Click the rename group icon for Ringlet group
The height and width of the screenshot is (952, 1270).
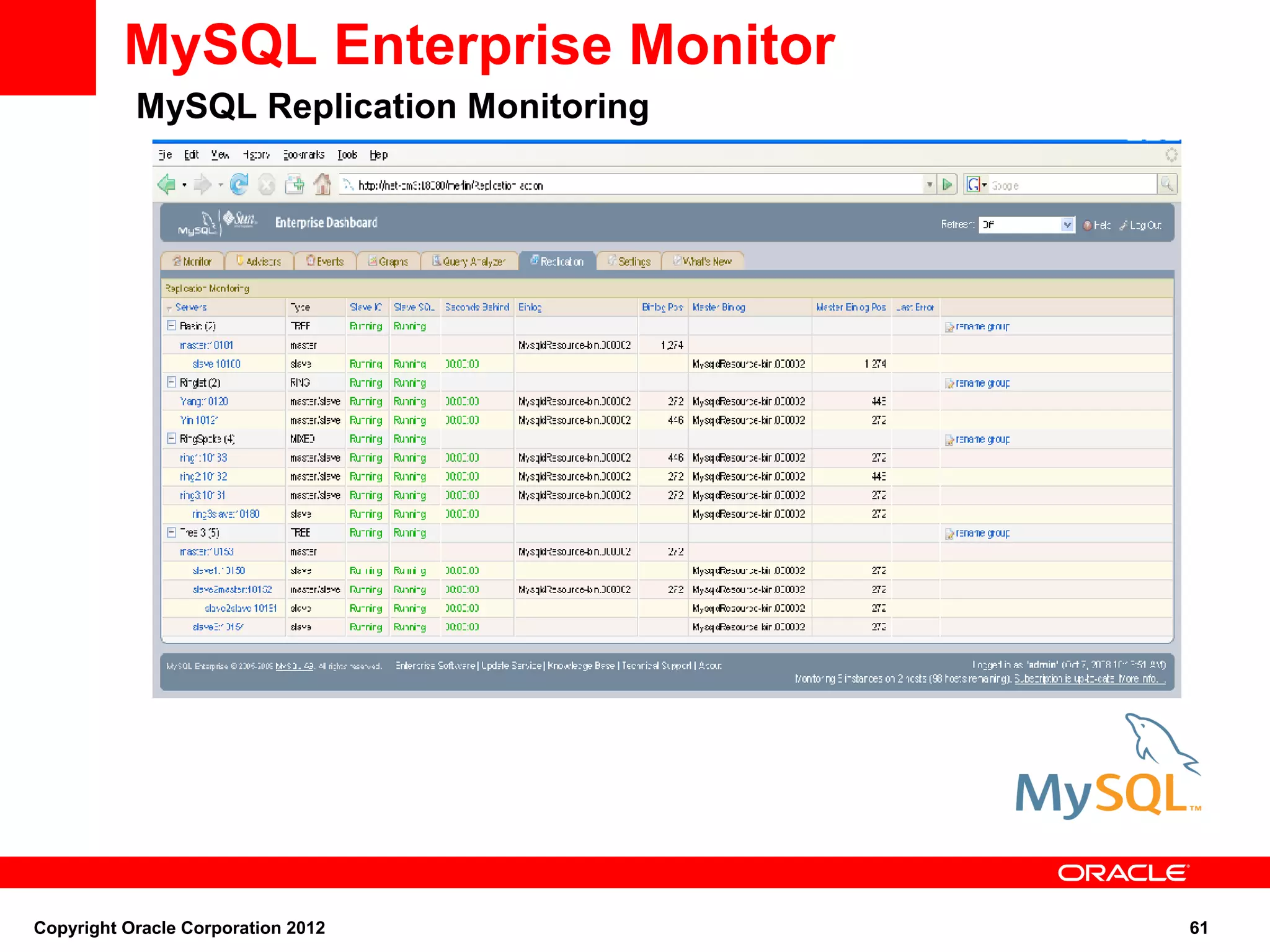[x=949, y=384]
